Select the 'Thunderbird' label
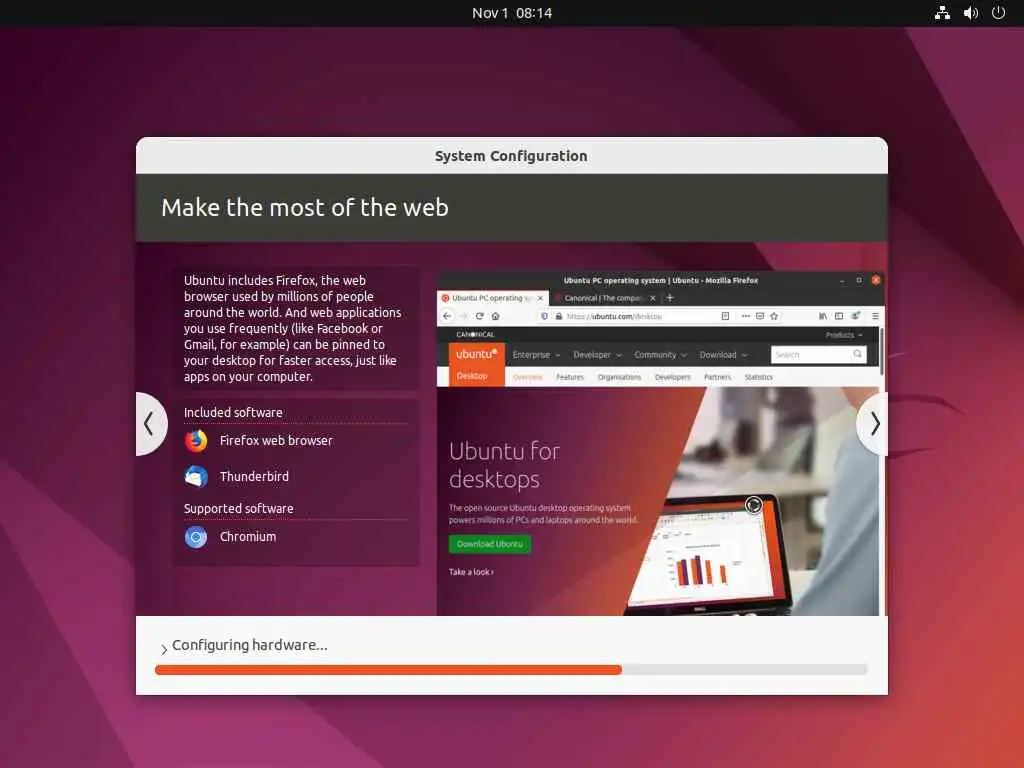This screenshot has height=768, width=1024. pos(254,477)
